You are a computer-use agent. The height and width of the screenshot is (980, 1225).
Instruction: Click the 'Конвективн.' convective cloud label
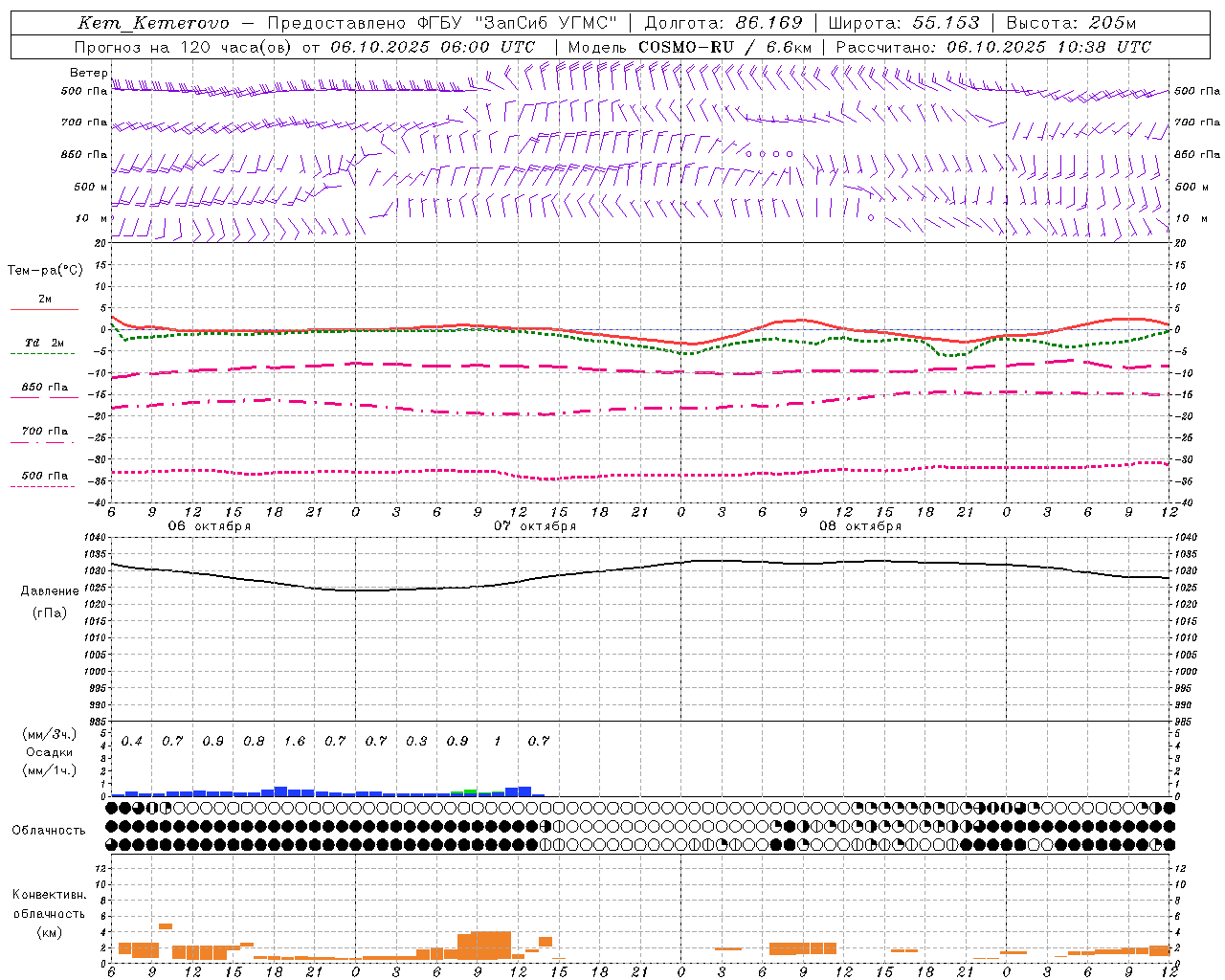point(49,895)
